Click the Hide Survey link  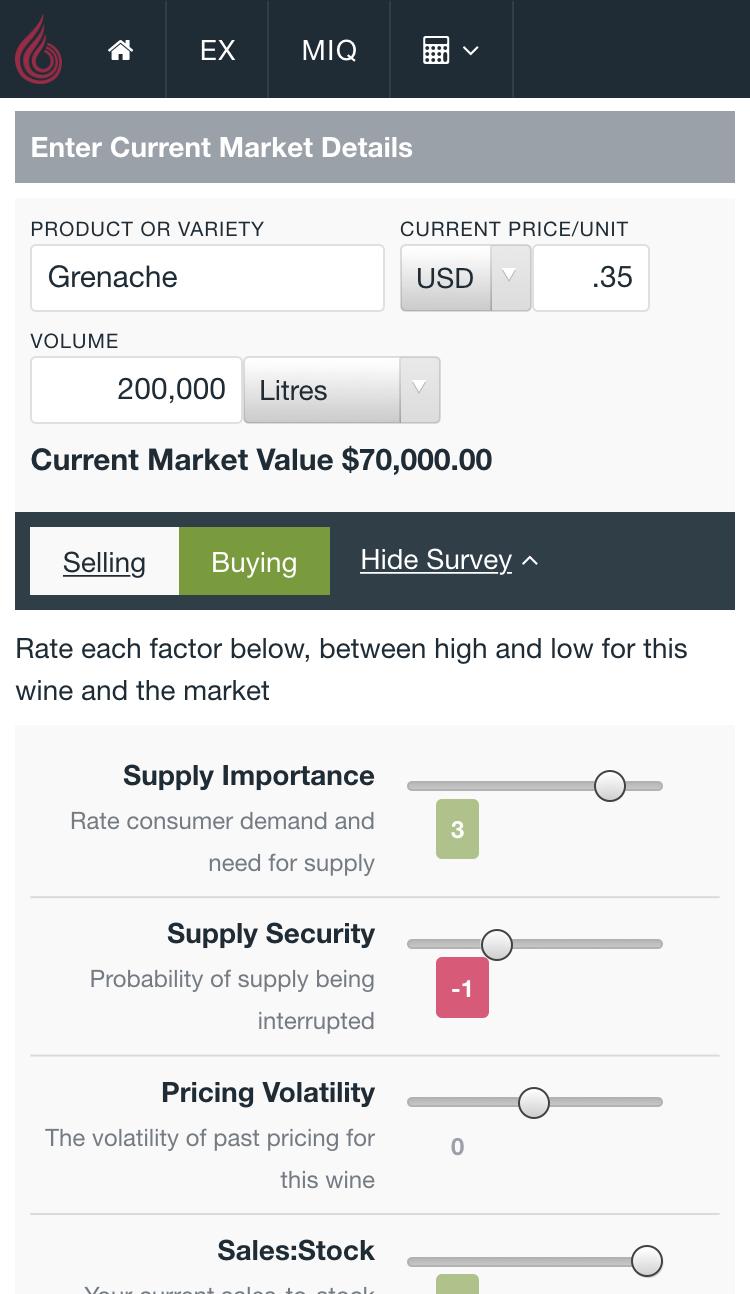pyautogui.click(x=436, y=560)
